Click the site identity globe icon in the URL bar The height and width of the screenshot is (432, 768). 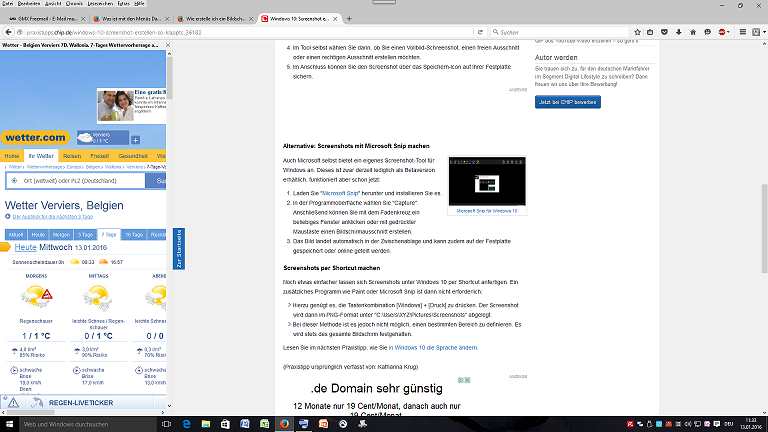pos(20,32)
